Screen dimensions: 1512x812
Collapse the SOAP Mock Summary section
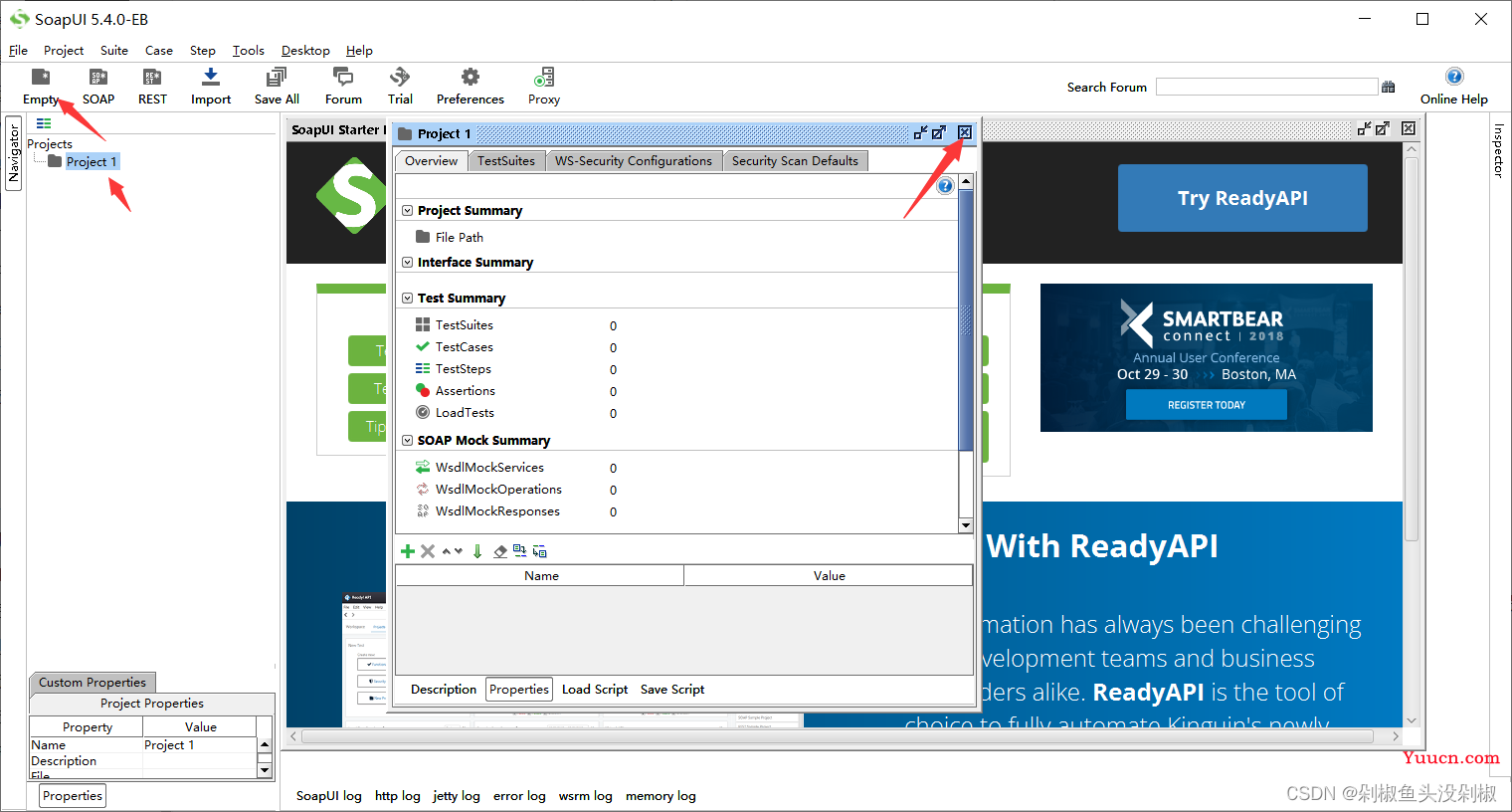pyautogui.click(x=407, y=441)
